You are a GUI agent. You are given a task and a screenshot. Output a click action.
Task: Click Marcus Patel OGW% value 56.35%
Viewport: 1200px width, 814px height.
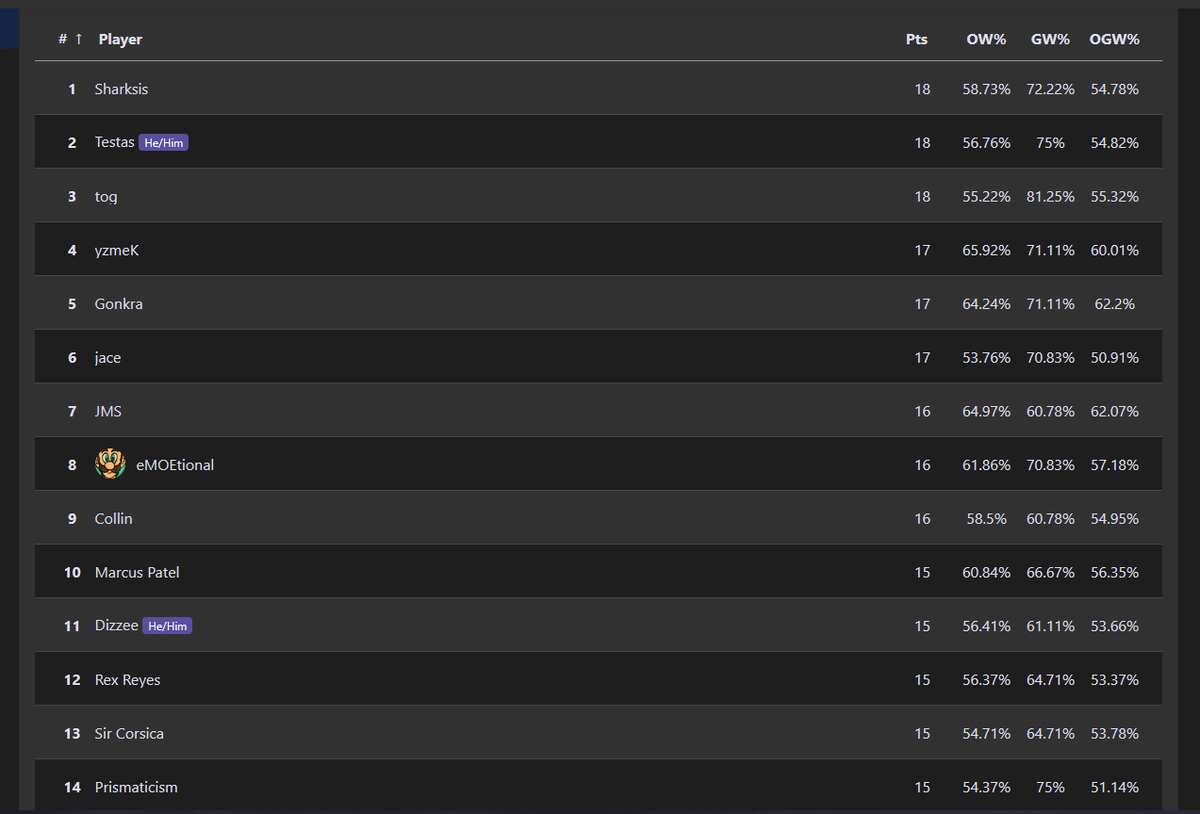tap(1114, 572)
